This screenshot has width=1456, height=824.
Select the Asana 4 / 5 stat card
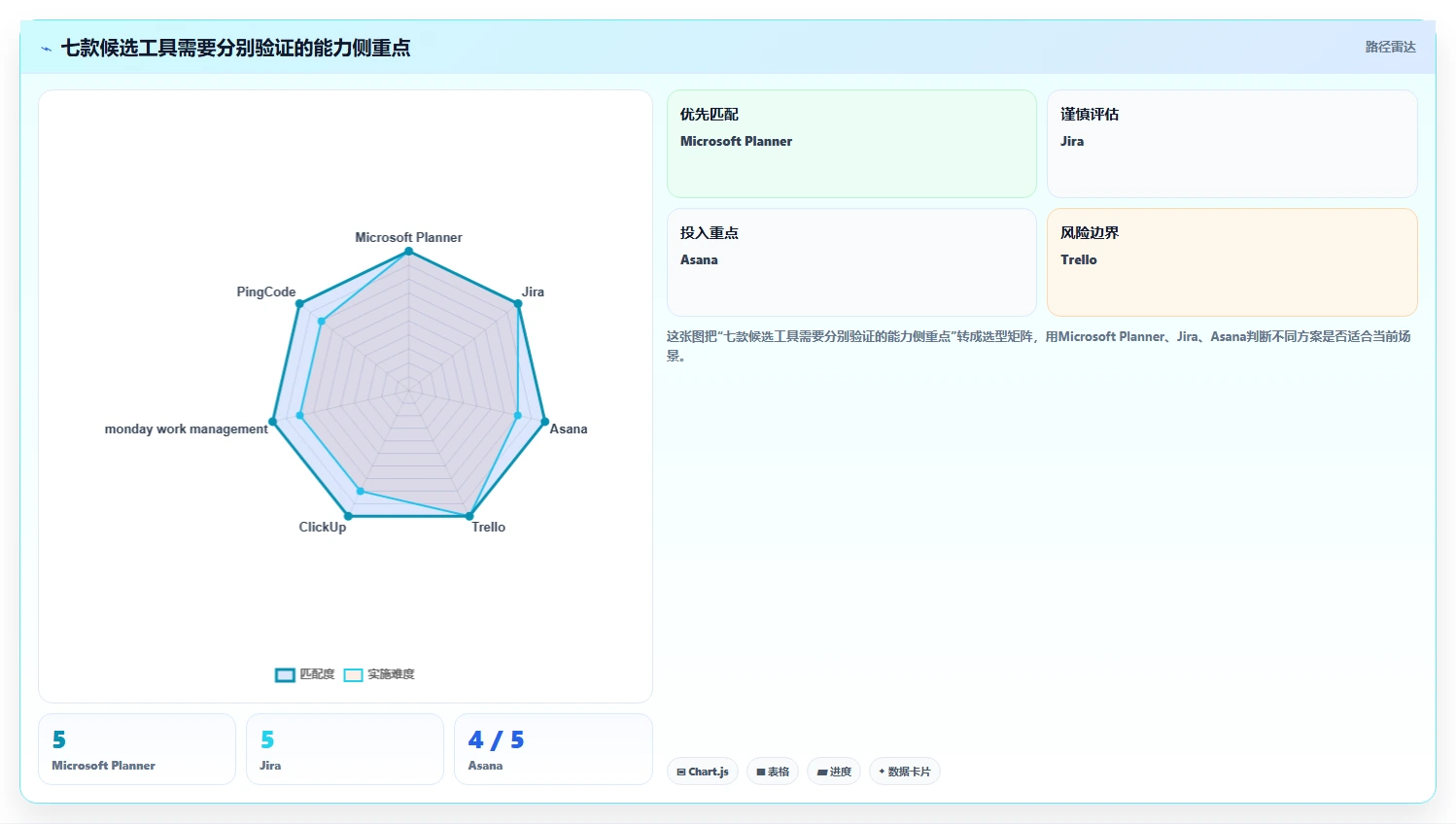click(x=553, y=749)
